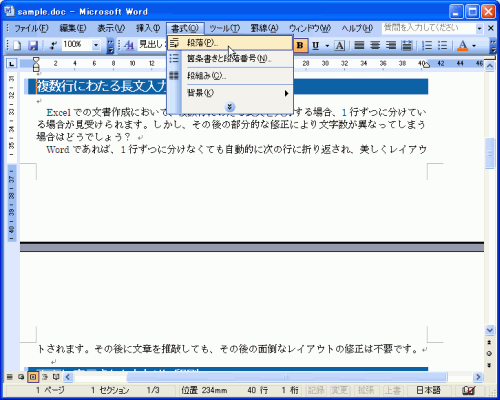Click the Character Border (A) icon
500x400 pixels.
[339, 45]
